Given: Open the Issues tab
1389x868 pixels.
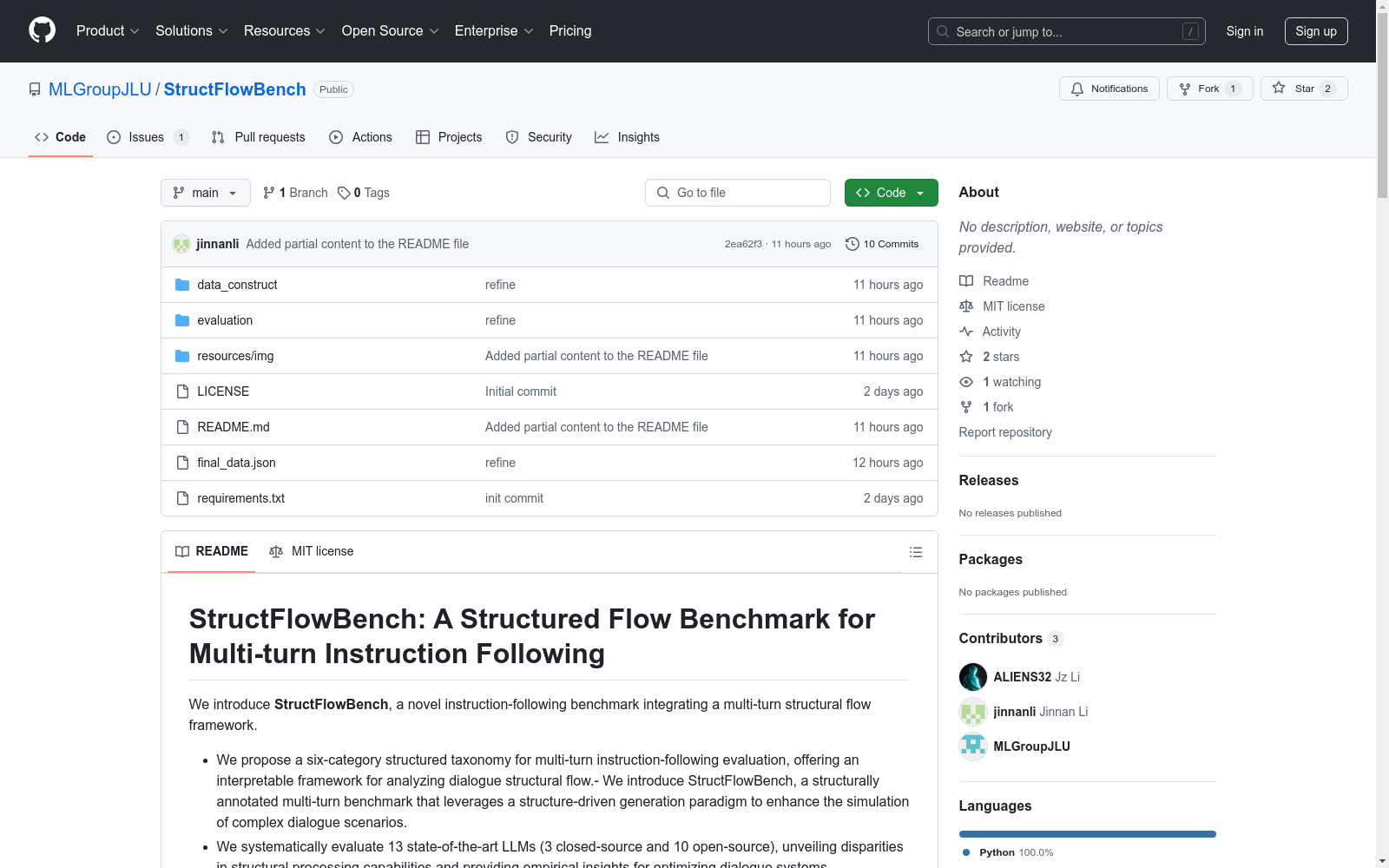Looking at the screenshot, I should pyautogui.click(x=148, y=137).
